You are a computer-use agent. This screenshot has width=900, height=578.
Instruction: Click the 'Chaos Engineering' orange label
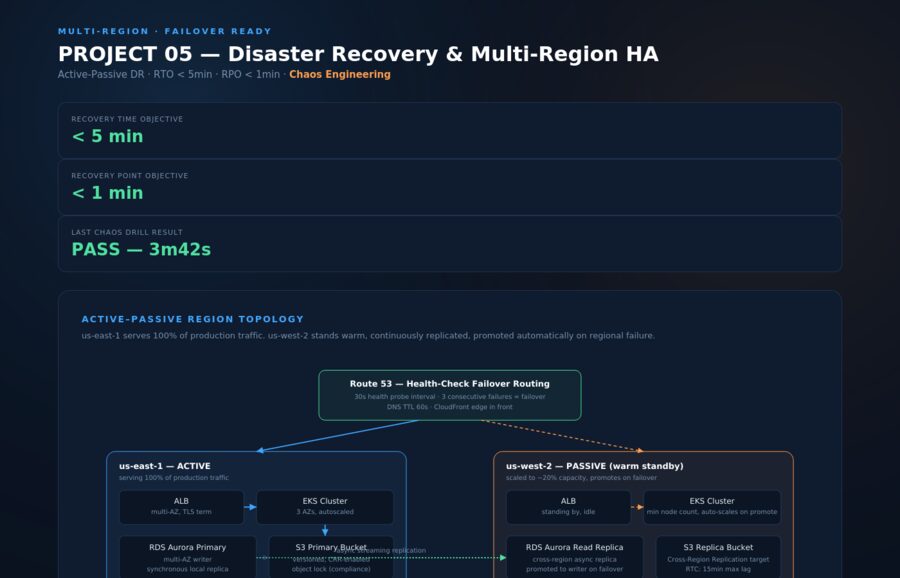[x=340, y=74]
